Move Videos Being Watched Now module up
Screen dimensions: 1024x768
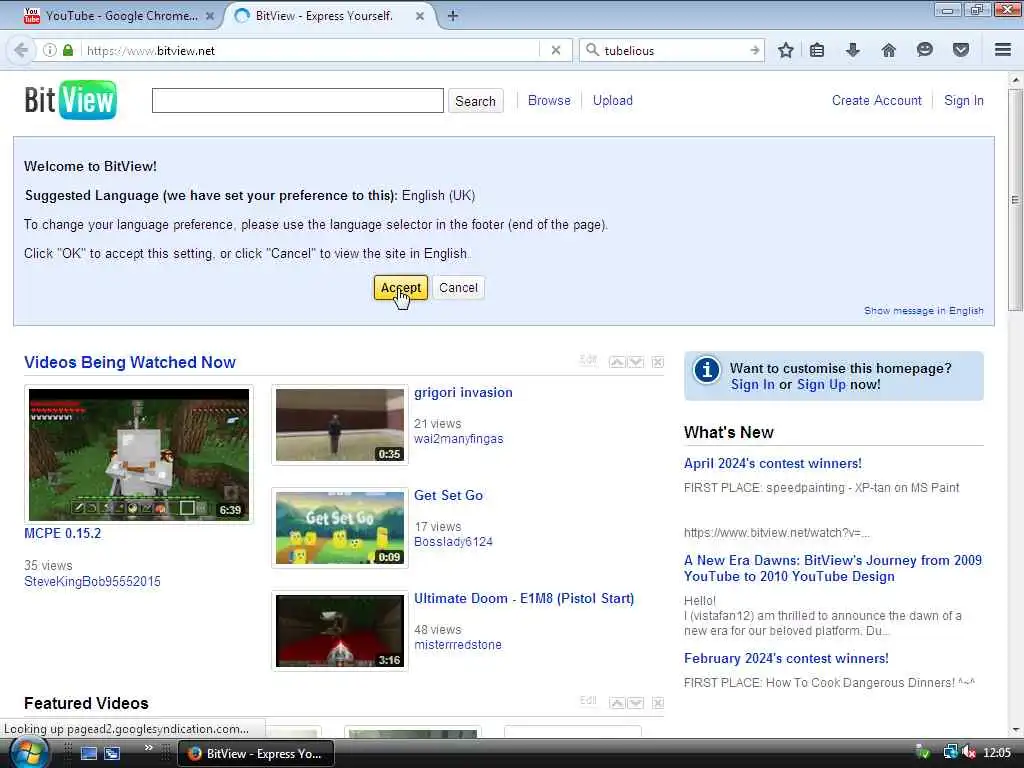pyautogui.click(x=617, y=362)
